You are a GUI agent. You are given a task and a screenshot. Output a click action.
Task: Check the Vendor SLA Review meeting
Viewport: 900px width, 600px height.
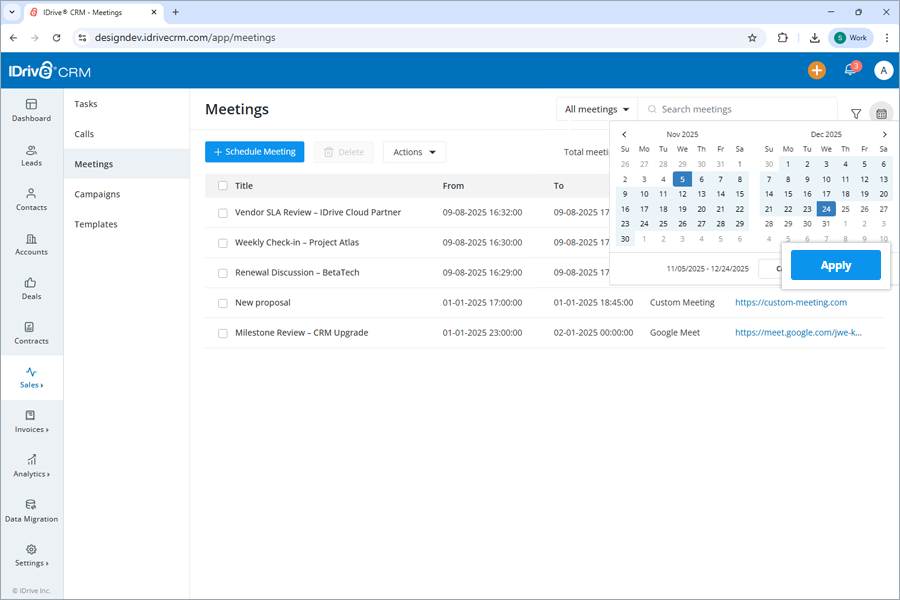[222, 212]
